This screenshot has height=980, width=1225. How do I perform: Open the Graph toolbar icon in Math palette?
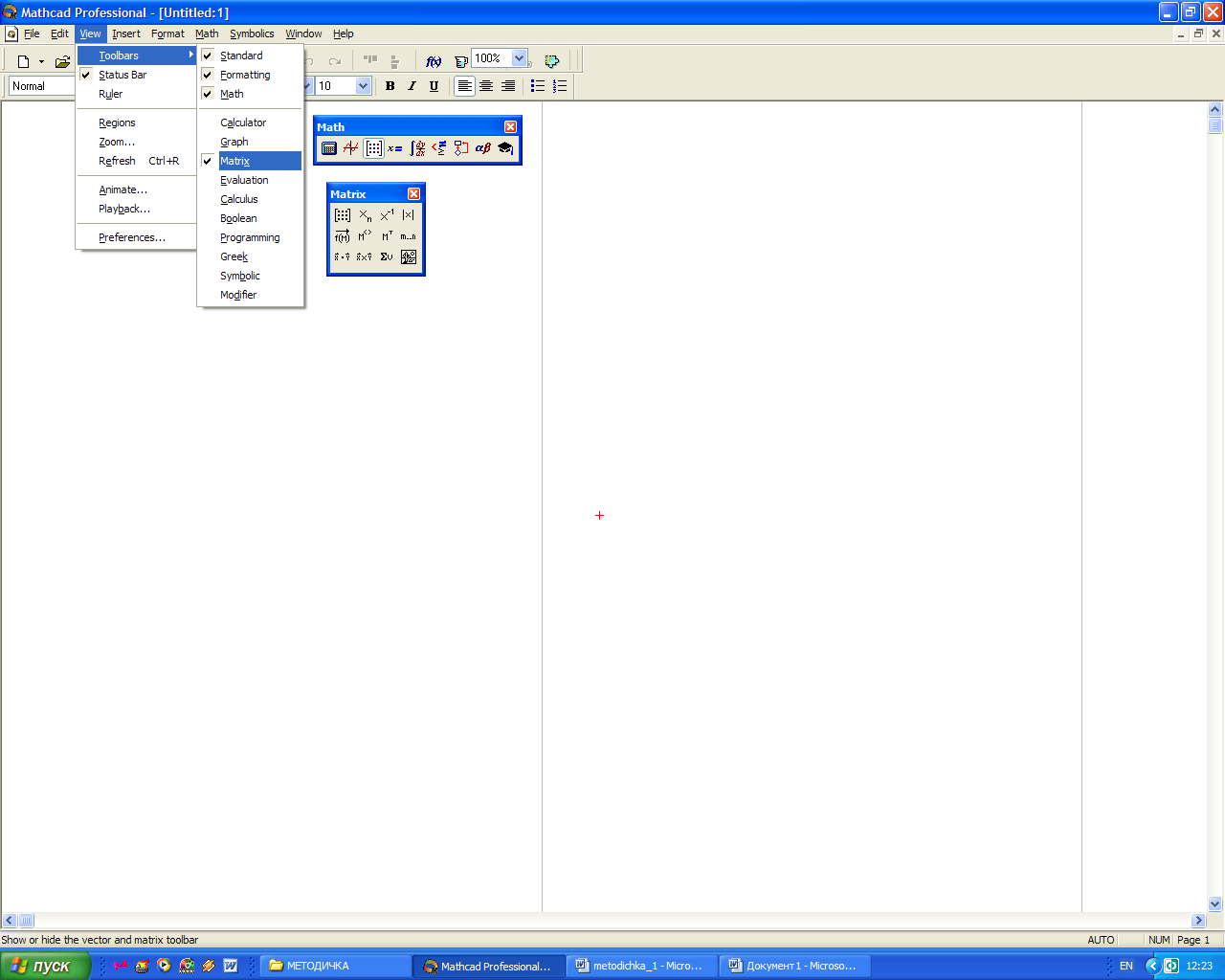coord(351,148)
